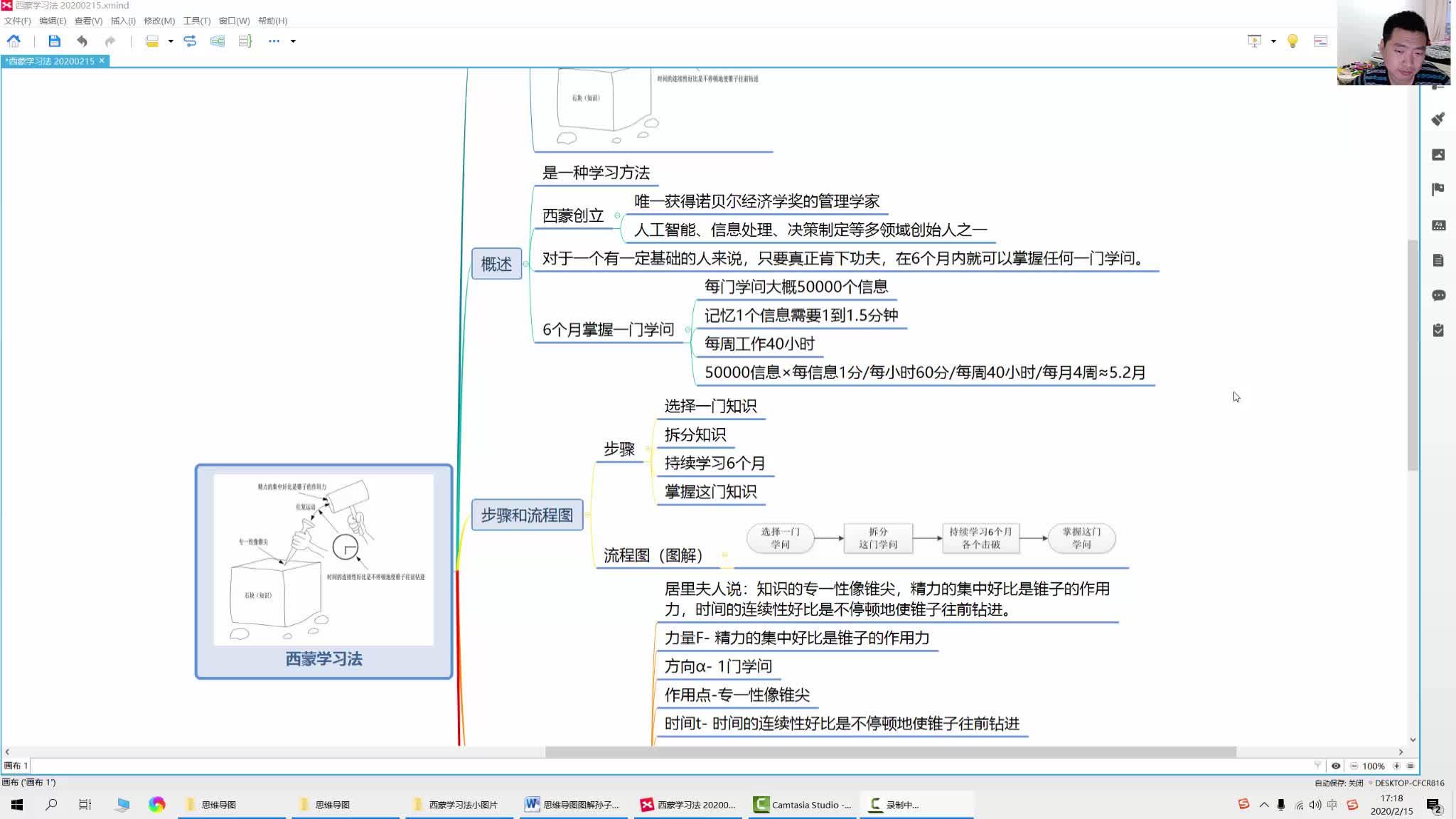Screen dimensions: 1456x819
Task: Click the Home icon in toolbar
Action: [x=14, y=41]
